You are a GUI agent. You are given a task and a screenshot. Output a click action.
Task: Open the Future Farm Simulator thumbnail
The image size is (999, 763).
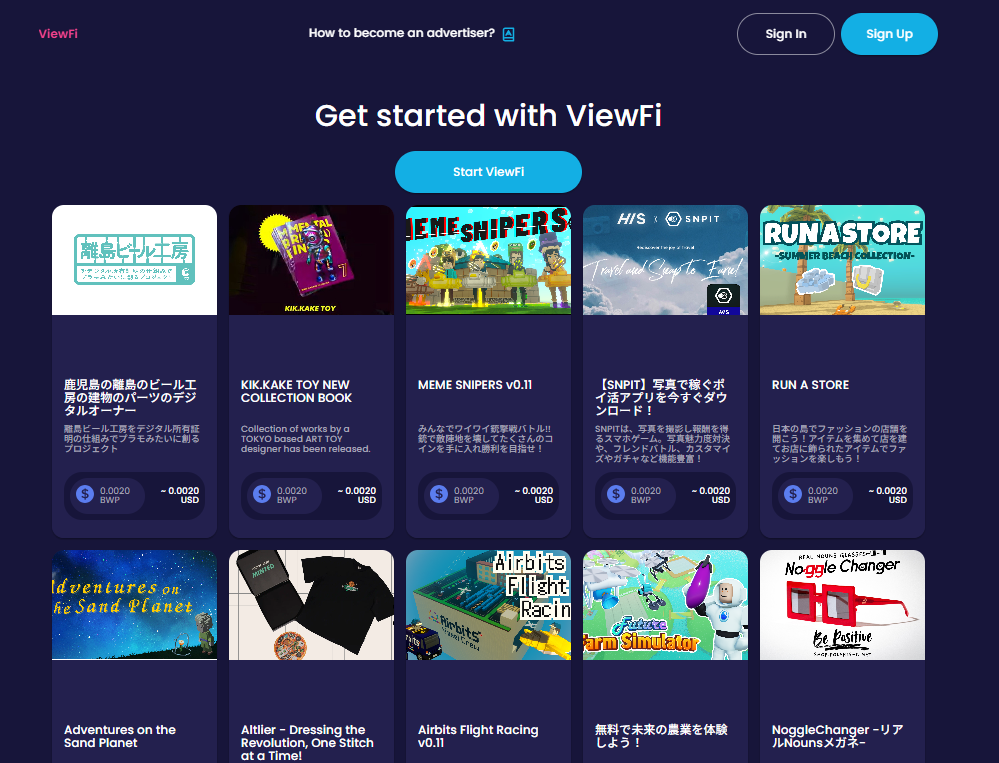tap(666, 605)
